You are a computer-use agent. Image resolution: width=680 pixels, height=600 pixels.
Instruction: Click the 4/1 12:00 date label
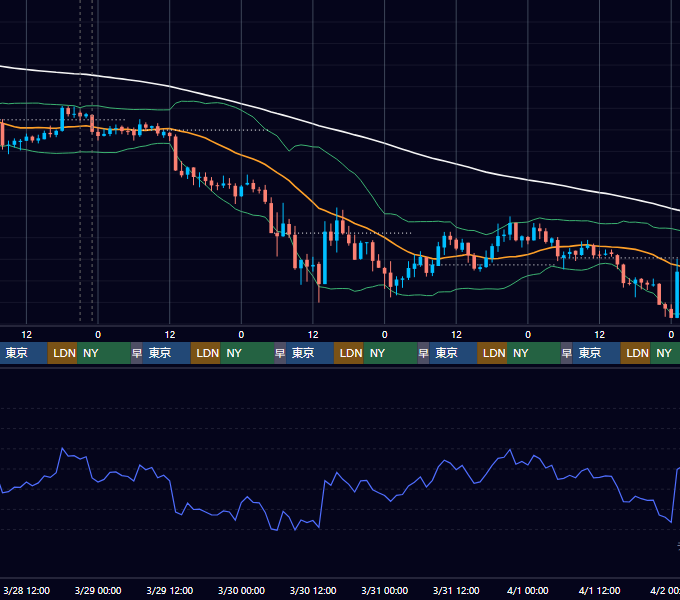click(599, 590)
